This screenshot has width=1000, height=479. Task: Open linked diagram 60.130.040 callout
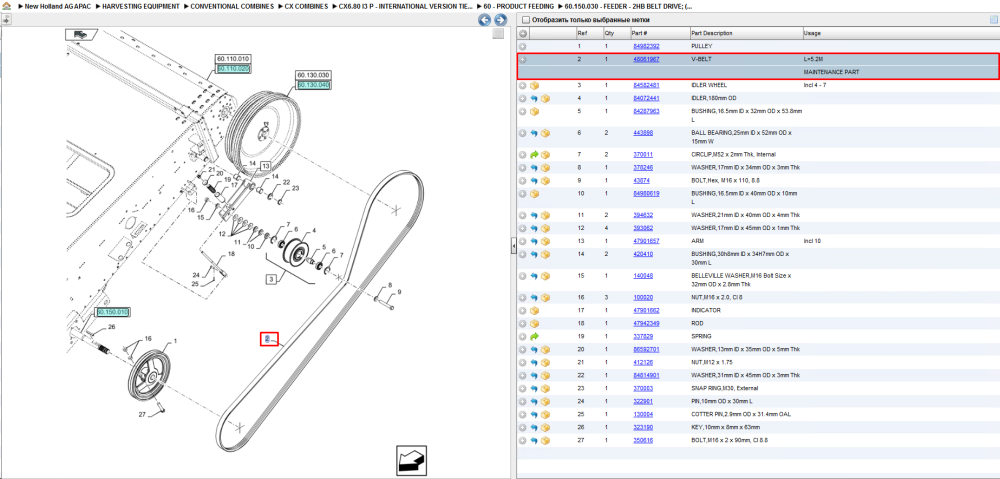pos(312,84)
